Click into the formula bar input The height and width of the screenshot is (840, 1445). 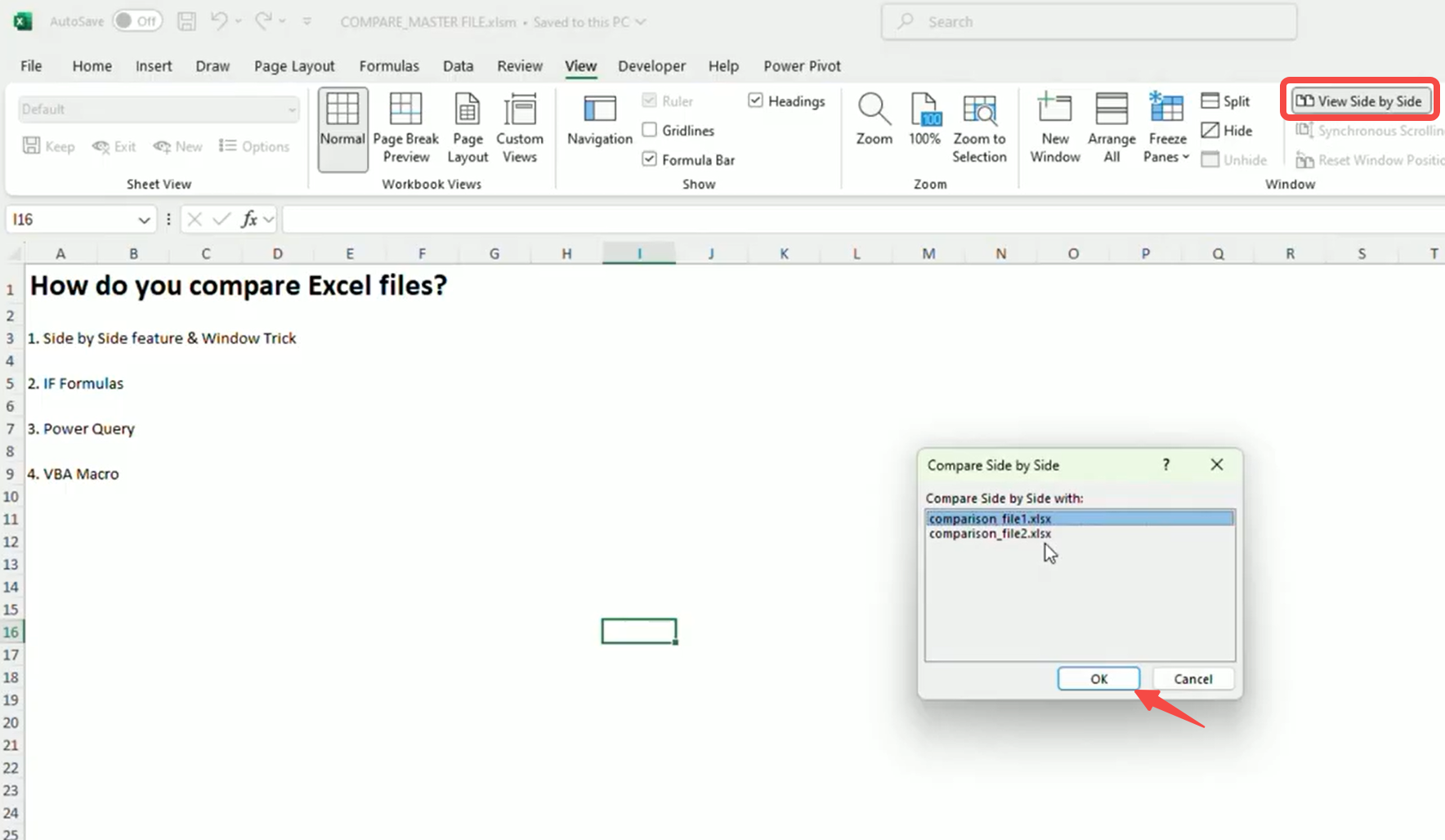click(863, 219)
